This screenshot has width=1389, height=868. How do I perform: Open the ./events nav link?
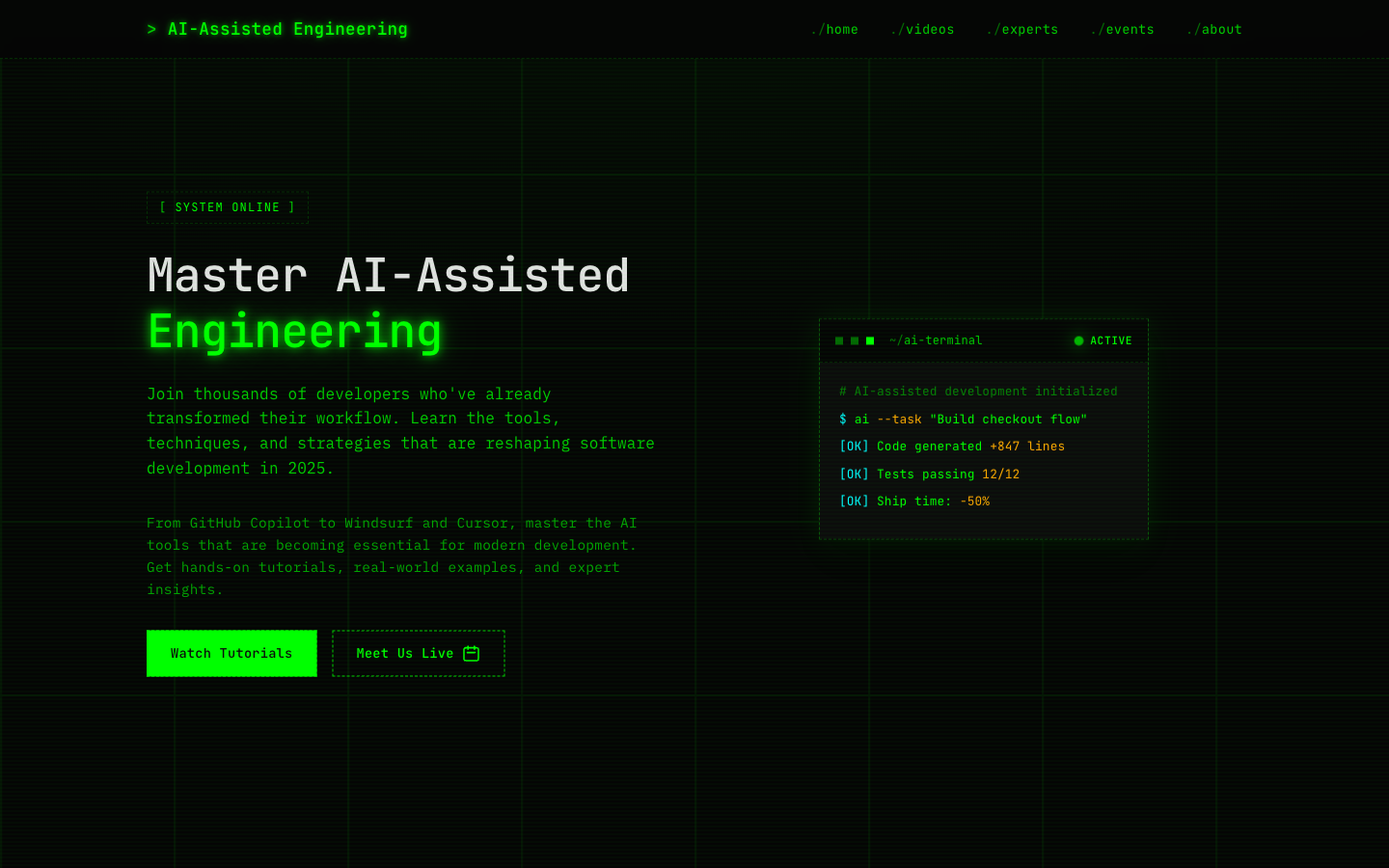point(1122,30)
